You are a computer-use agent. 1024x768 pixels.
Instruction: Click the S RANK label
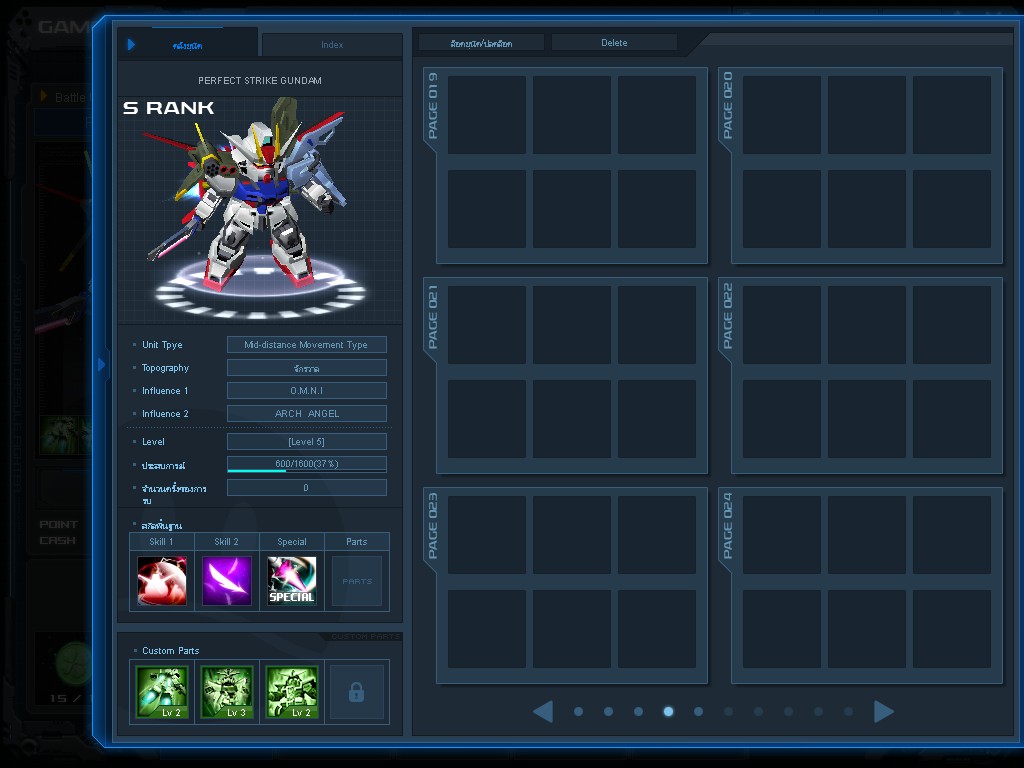coord(168,108)
